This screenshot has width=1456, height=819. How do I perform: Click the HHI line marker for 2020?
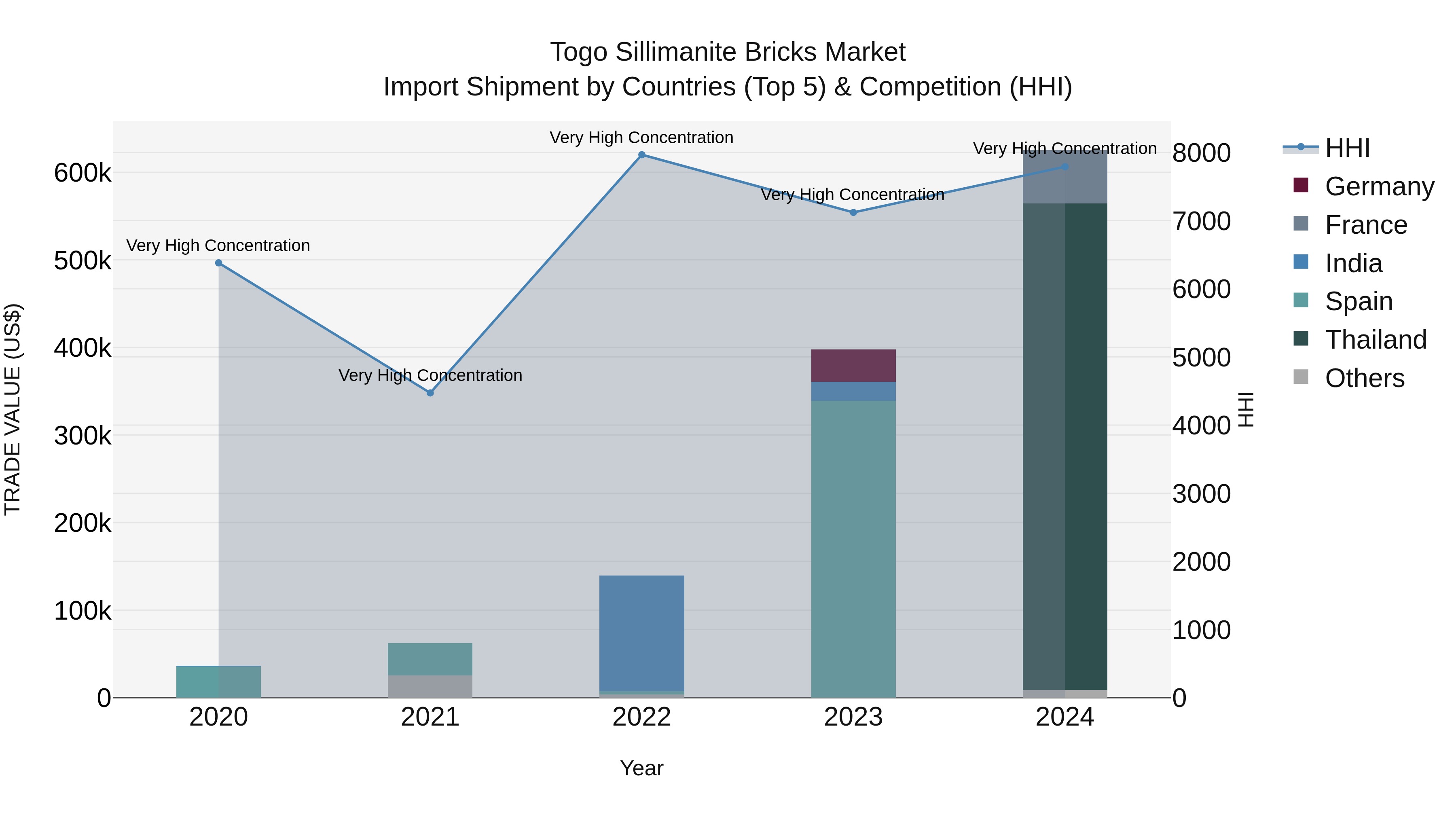coord(219,263)
